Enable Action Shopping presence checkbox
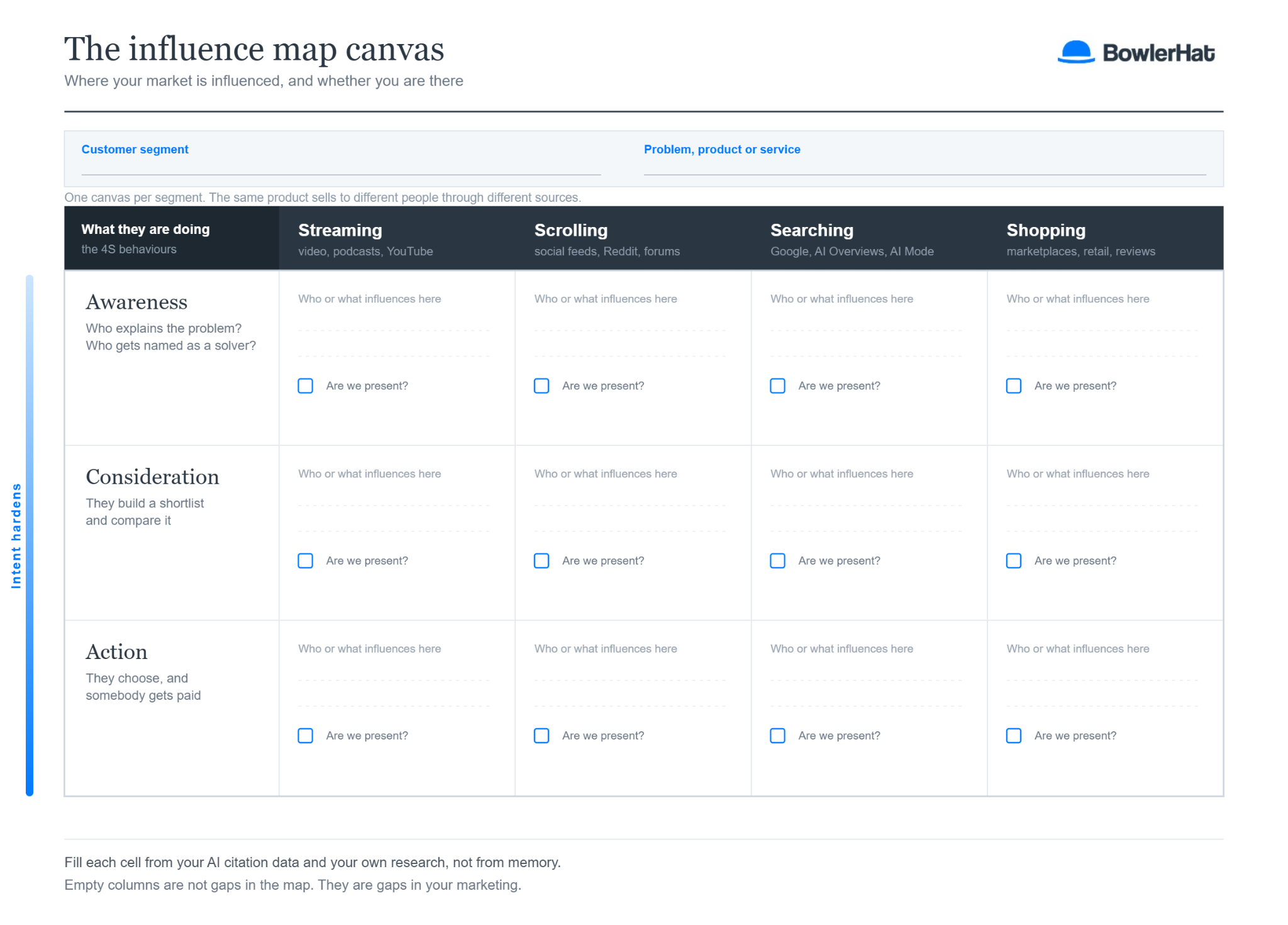1288x925 pixels. click(x=1014, y=735)
